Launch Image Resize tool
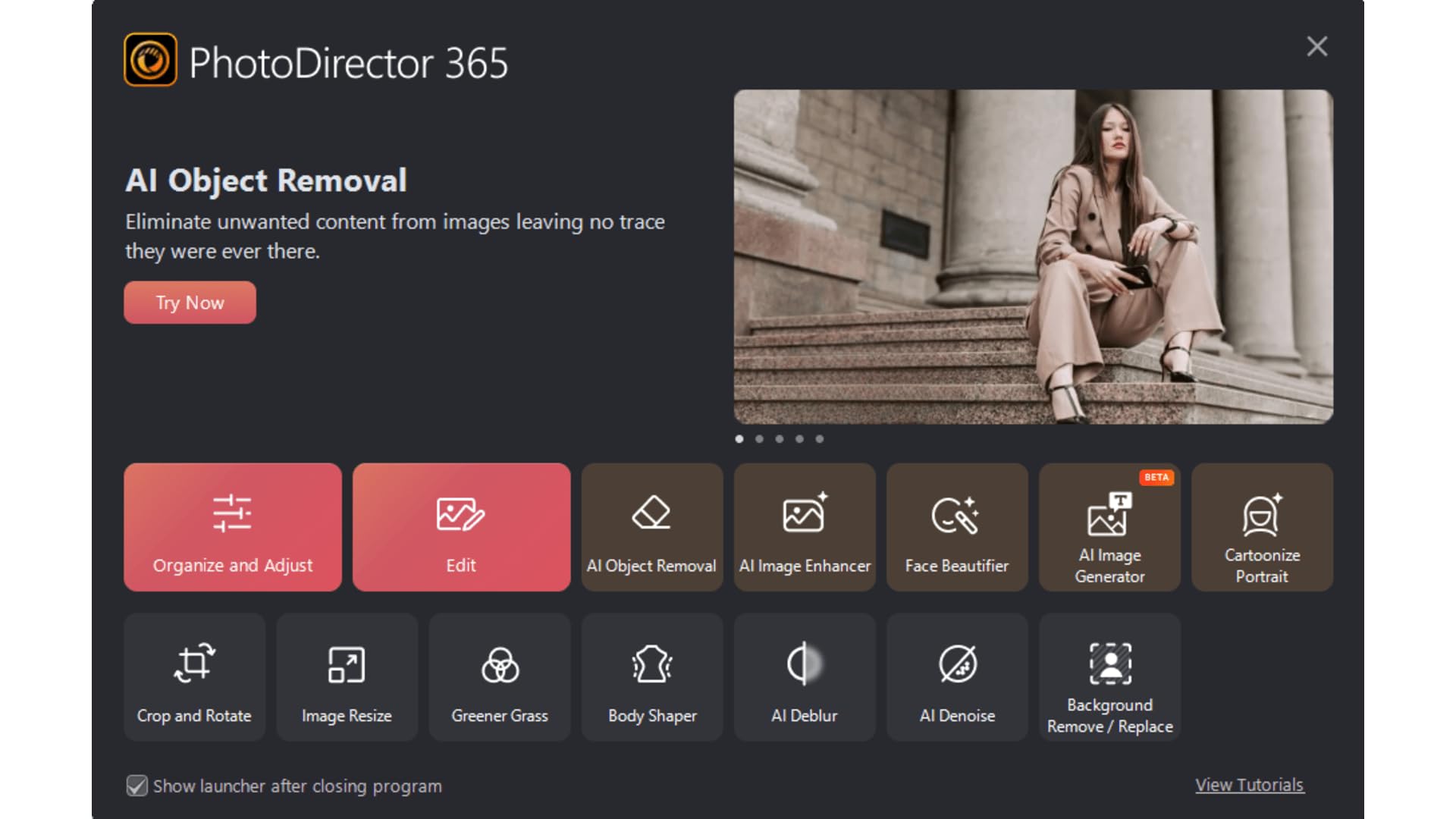1456x819 pixels. (347, 677)
